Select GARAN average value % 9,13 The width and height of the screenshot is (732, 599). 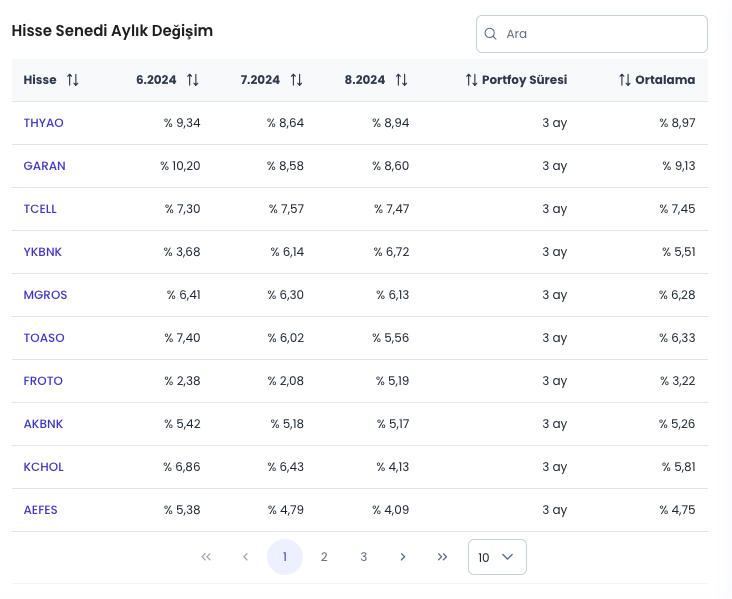pyautogui.click(x=679, y=166)
